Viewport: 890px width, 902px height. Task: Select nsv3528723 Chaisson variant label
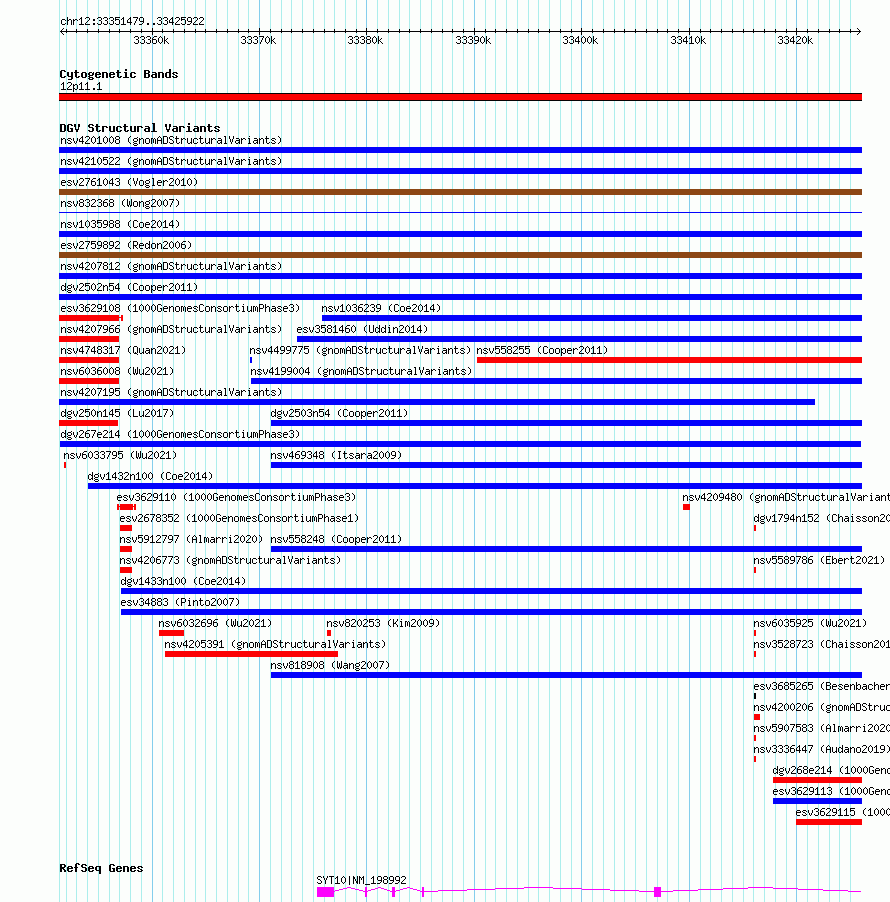[822, 644]
